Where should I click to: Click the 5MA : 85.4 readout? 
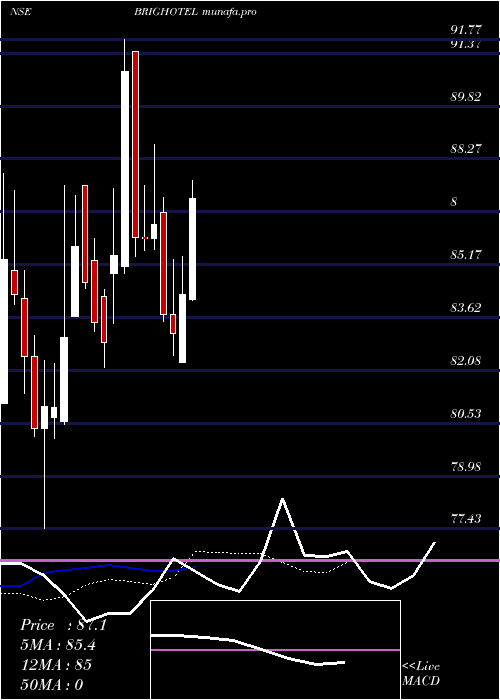click(58, 645)
